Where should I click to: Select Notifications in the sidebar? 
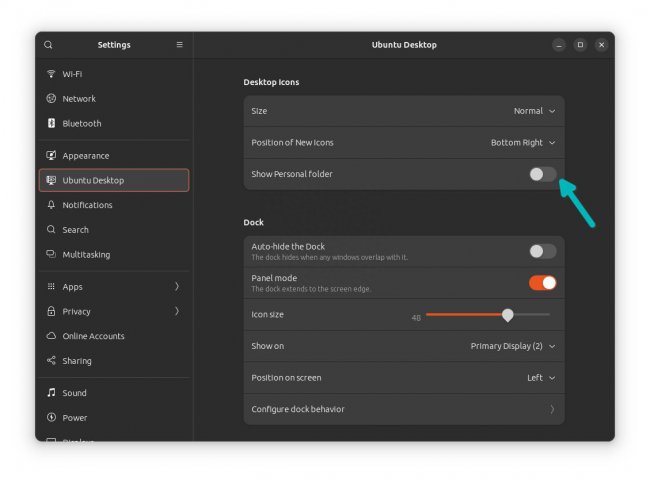coord(114,205)
